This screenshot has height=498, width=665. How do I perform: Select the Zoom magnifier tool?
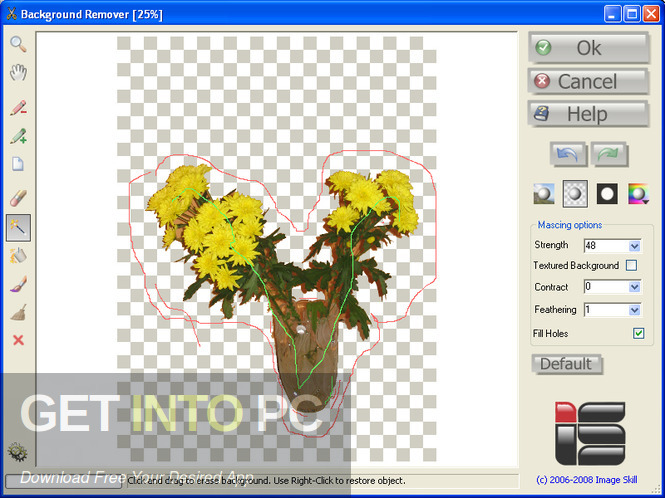[x=18, y=44]
